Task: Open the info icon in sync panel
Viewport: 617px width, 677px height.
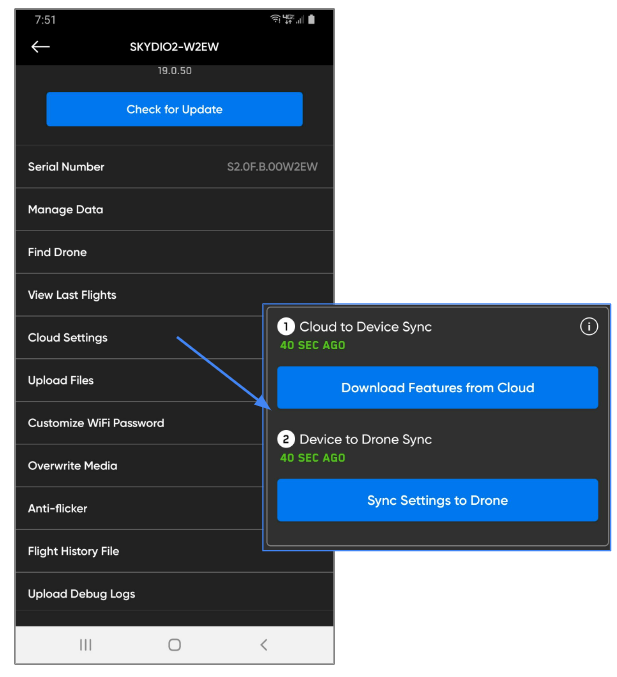Action: coord(589,326)
